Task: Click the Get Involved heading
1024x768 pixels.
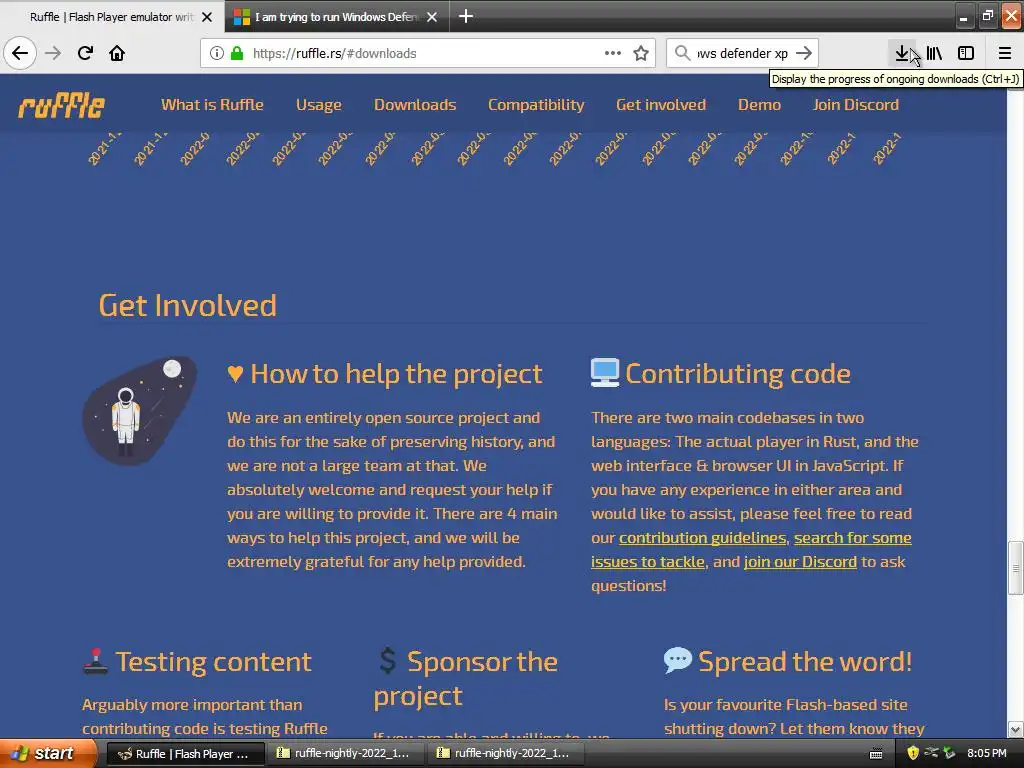Action: pyautogui.click(x=188, y=305)
